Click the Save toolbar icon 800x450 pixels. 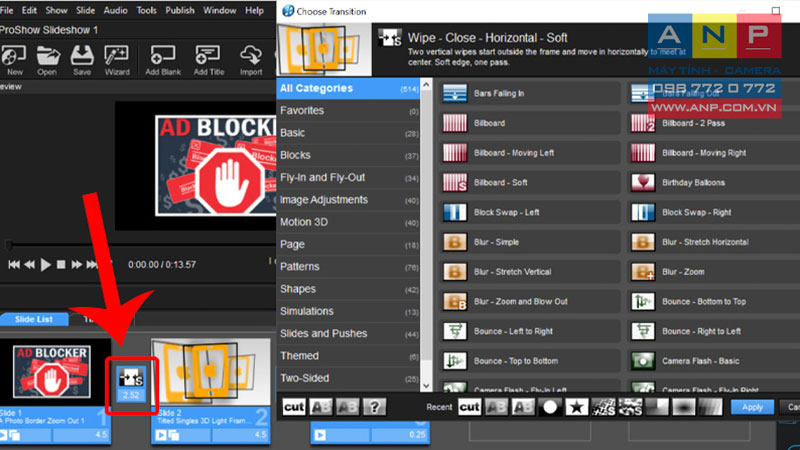[82, 60]
